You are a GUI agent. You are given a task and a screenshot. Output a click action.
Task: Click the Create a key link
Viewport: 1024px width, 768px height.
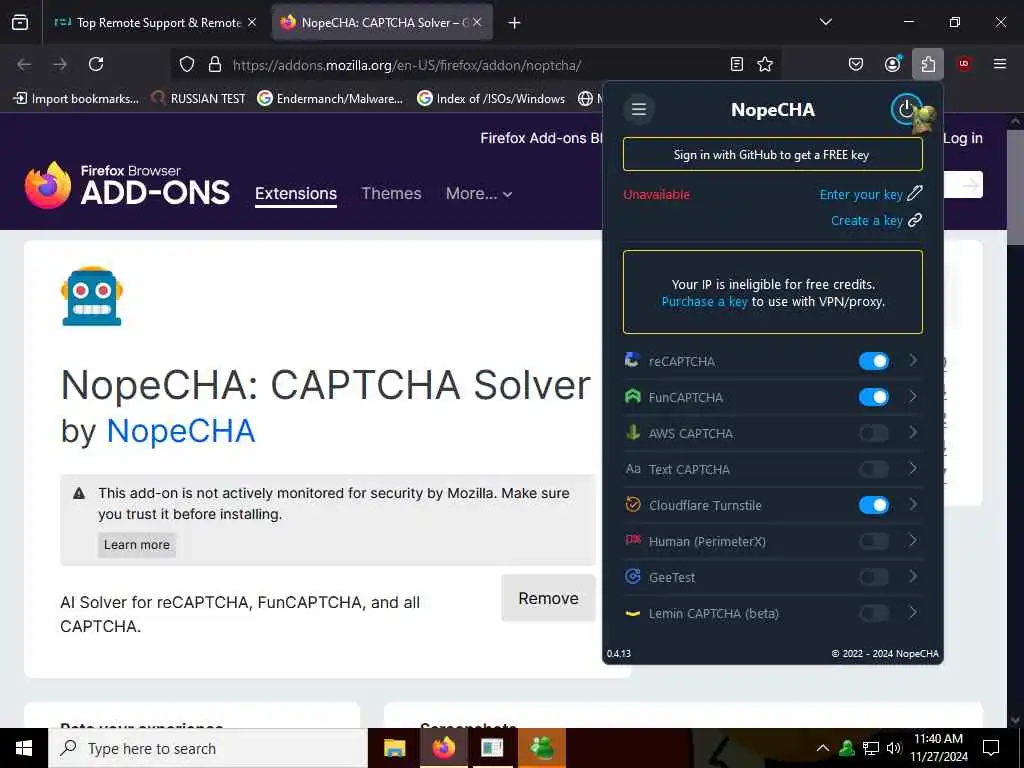pos(867,221)
